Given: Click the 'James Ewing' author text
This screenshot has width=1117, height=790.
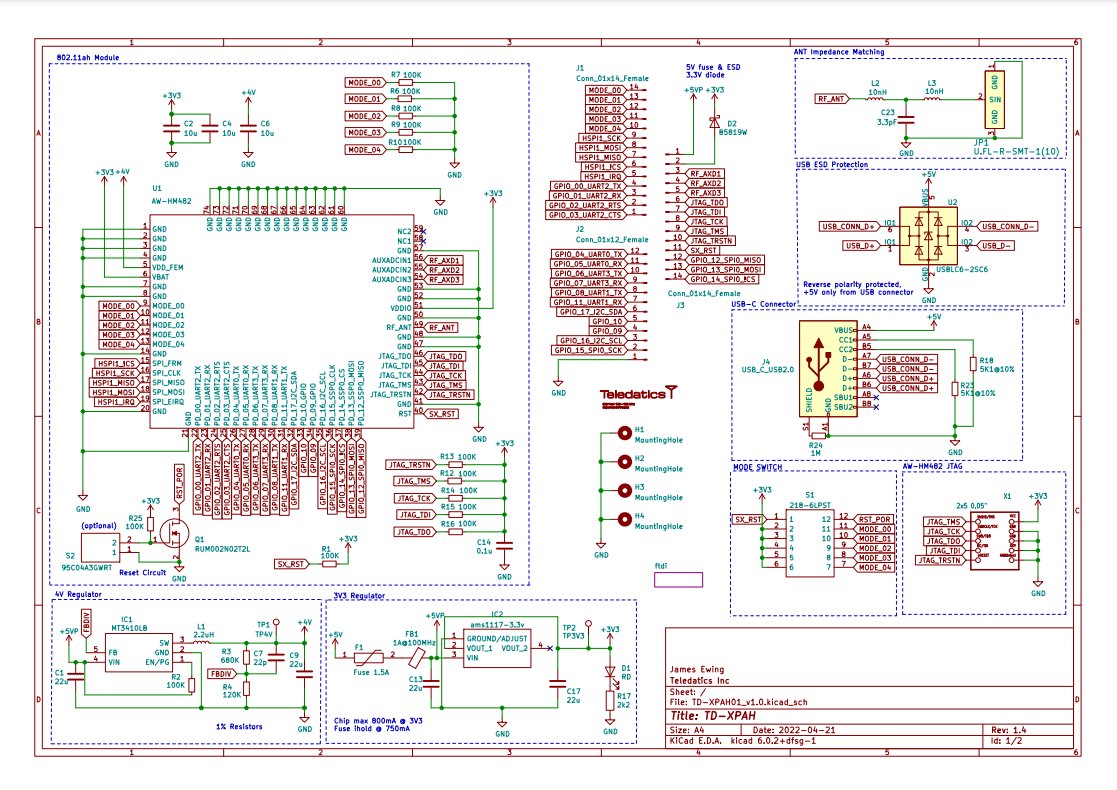Looking at the screenshot, I should pos(697,670).
